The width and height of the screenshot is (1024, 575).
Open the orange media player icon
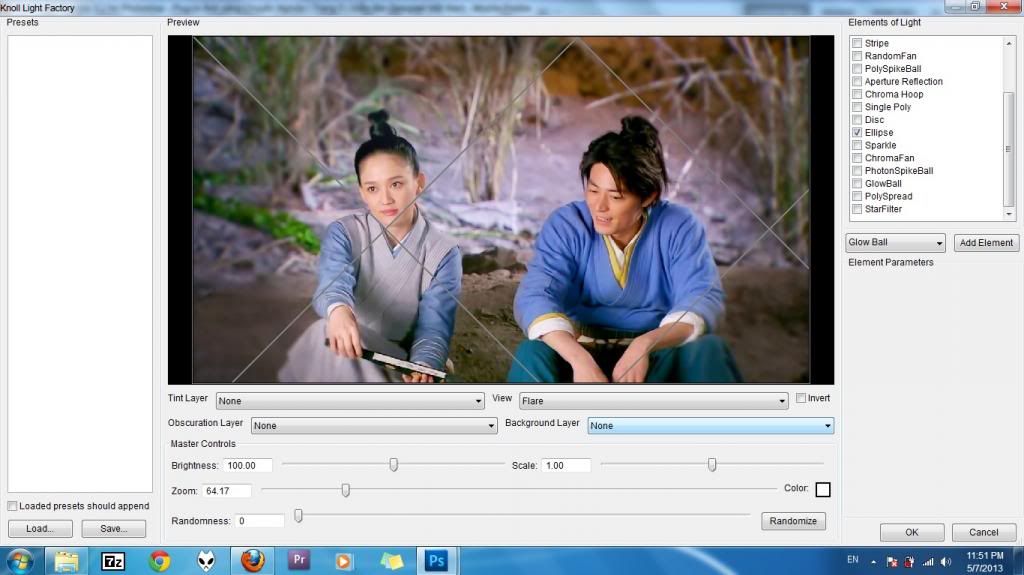pos(344,561)
